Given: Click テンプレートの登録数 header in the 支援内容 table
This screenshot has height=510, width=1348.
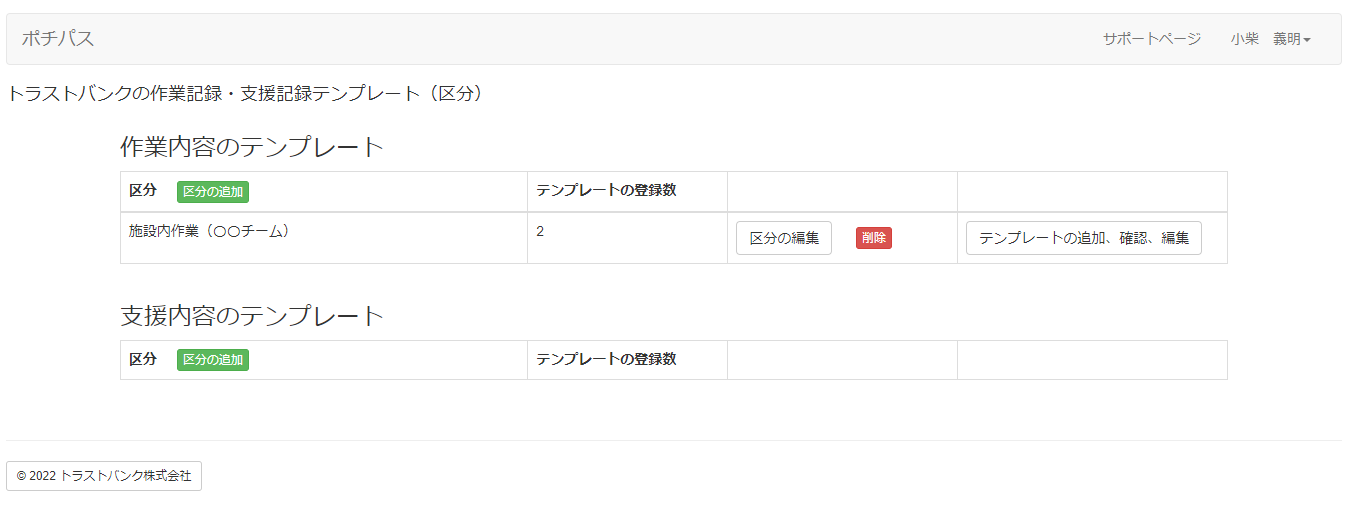Looking at the screenshot, I should 606,359.
